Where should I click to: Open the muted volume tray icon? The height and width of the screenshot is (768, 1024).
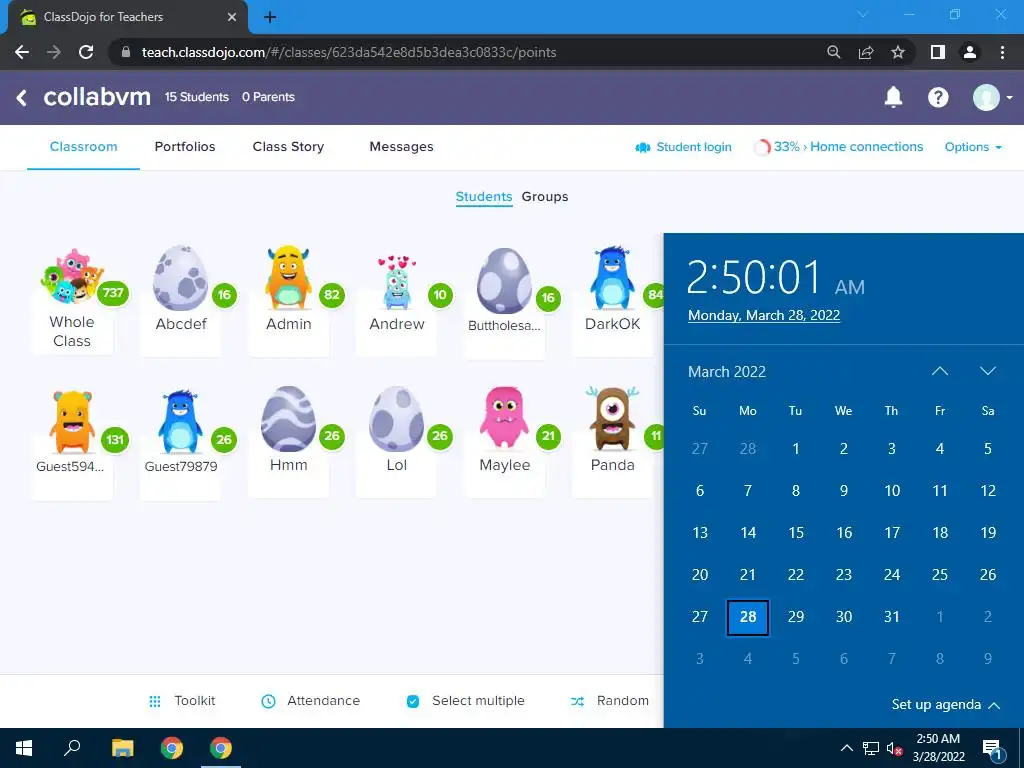click(x=895, y=748)
